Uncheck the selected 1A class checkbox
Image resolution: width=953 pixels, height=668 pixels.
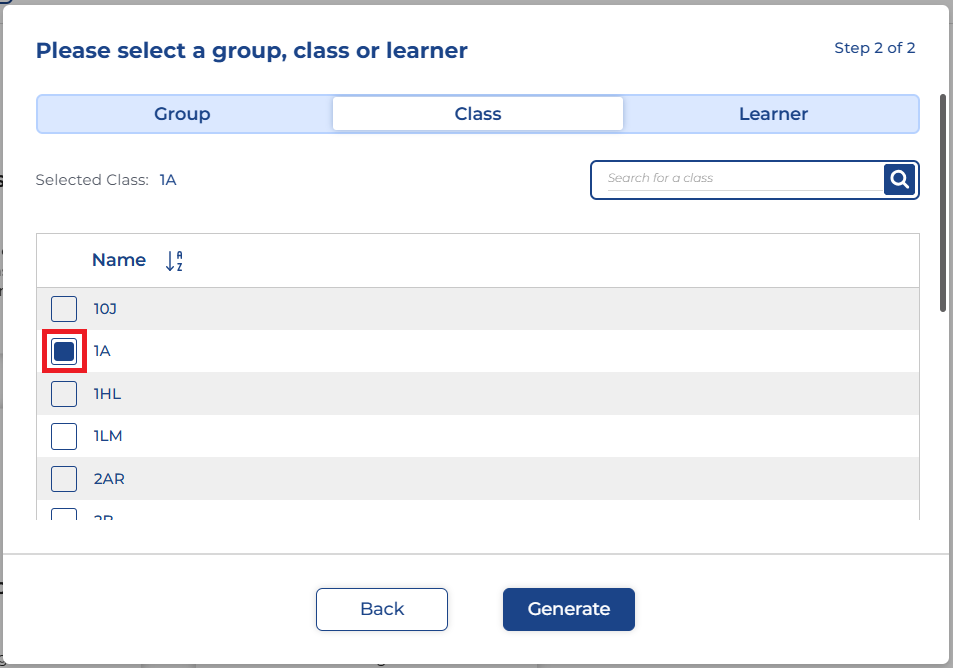pos(64,351)
